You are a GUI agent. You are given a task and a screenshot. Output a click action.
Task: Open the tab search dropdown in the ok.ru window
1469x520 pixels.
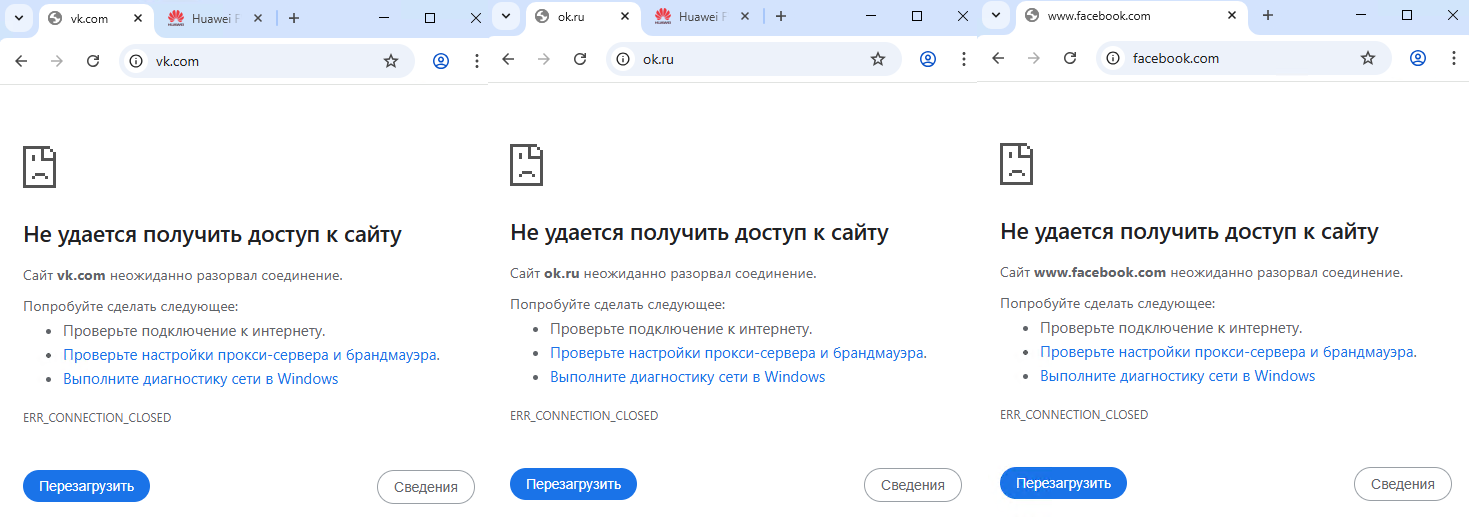[506, 16]
